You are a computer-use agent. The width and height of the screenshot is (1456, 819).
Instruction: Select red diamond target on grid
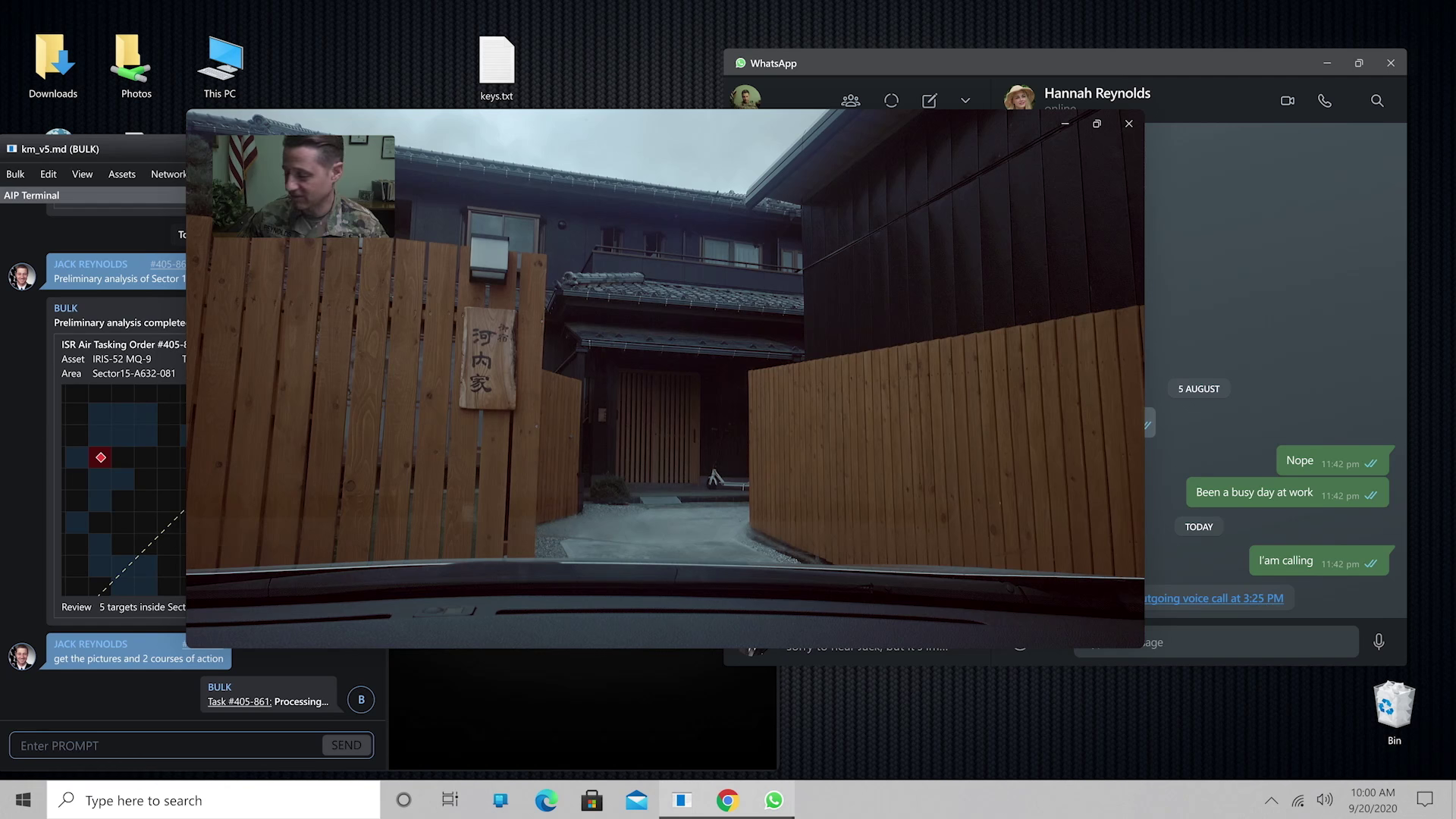pos(100,457)
